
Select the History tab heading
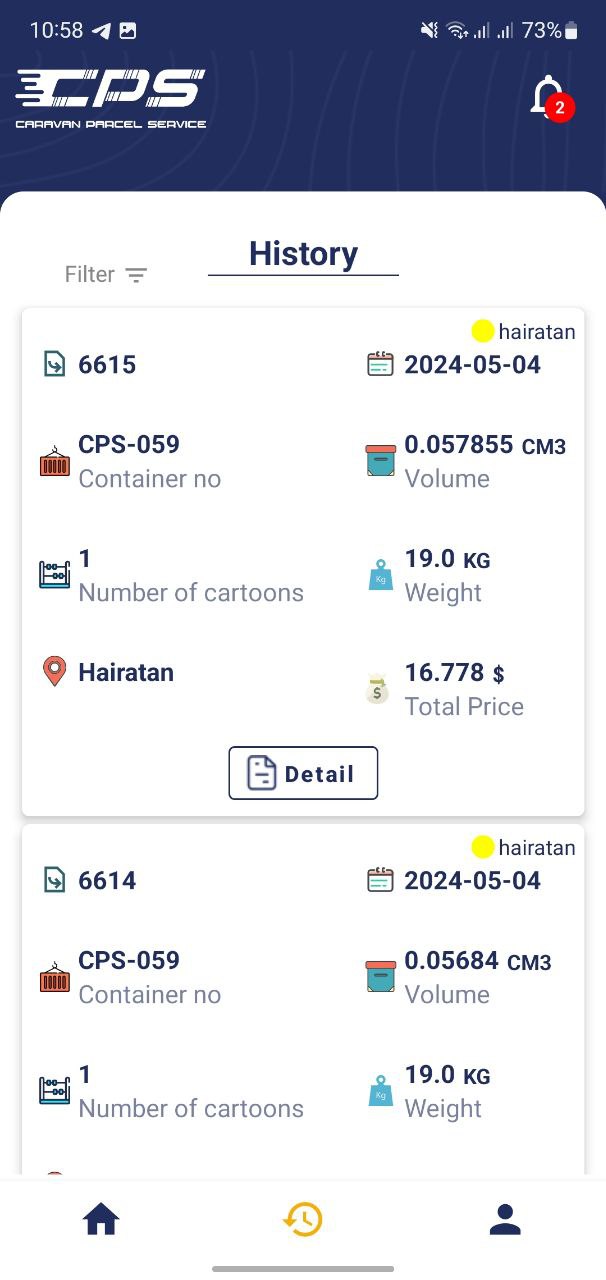tap(303, 254)
